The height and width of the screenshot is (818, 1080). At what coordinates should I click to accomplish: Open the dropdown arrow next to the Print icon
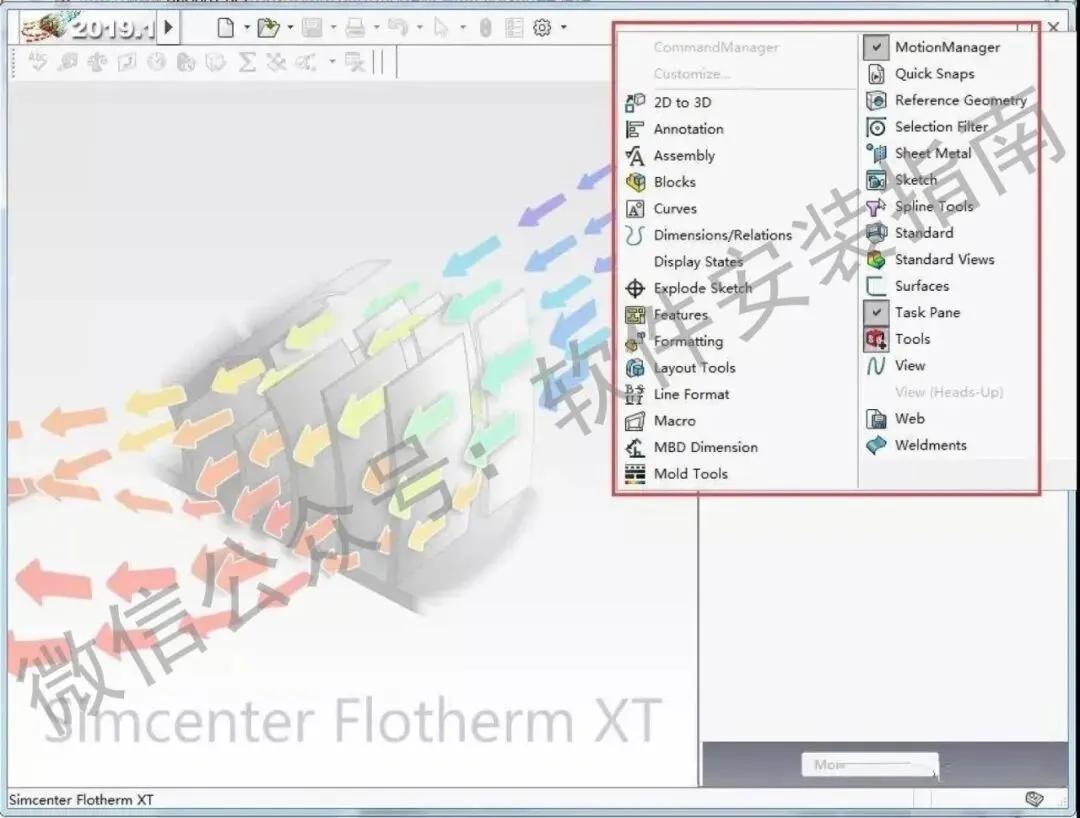[376, 28]
